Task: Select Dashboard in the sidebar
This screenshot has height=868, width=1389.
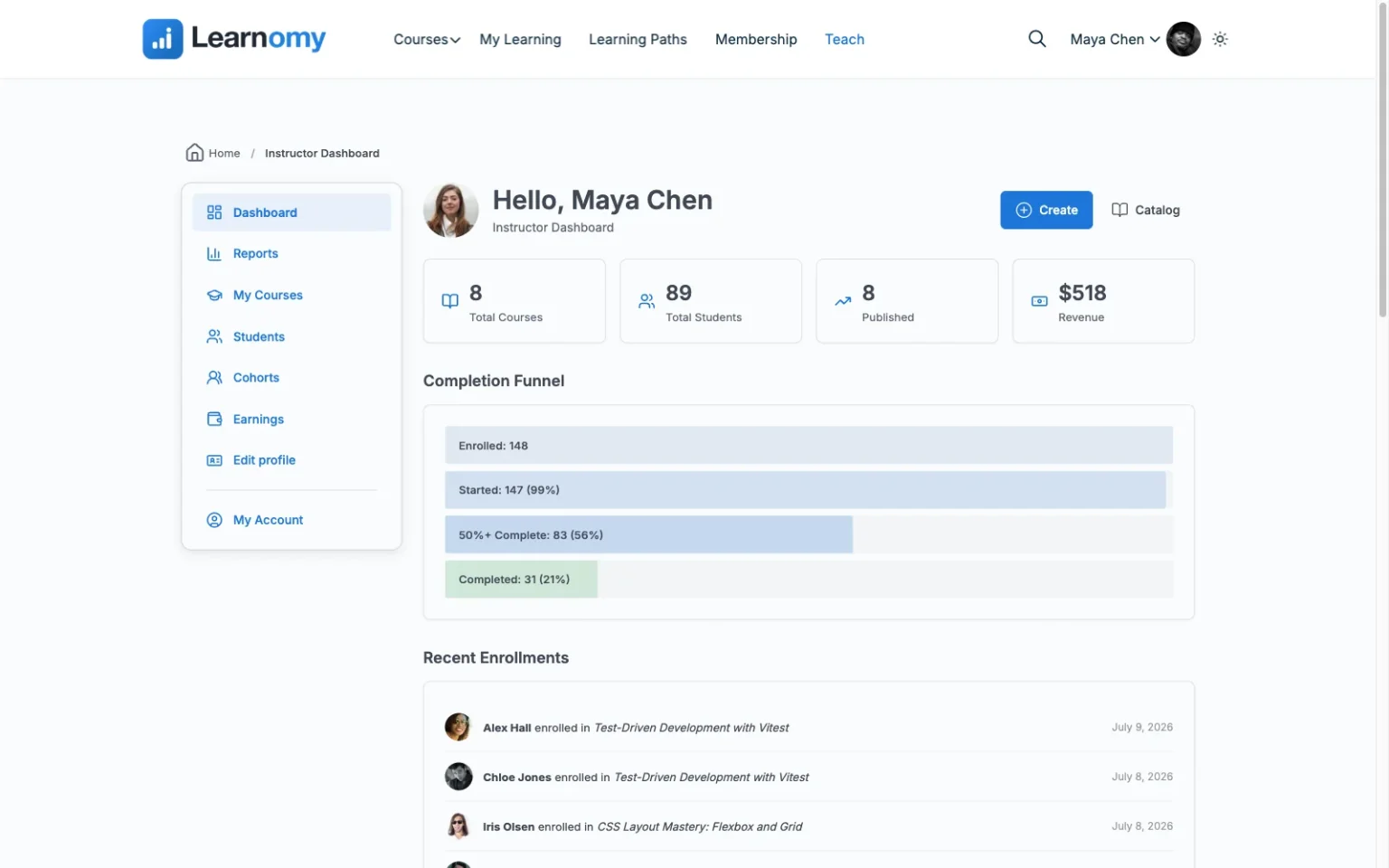Action: (291, 212)
